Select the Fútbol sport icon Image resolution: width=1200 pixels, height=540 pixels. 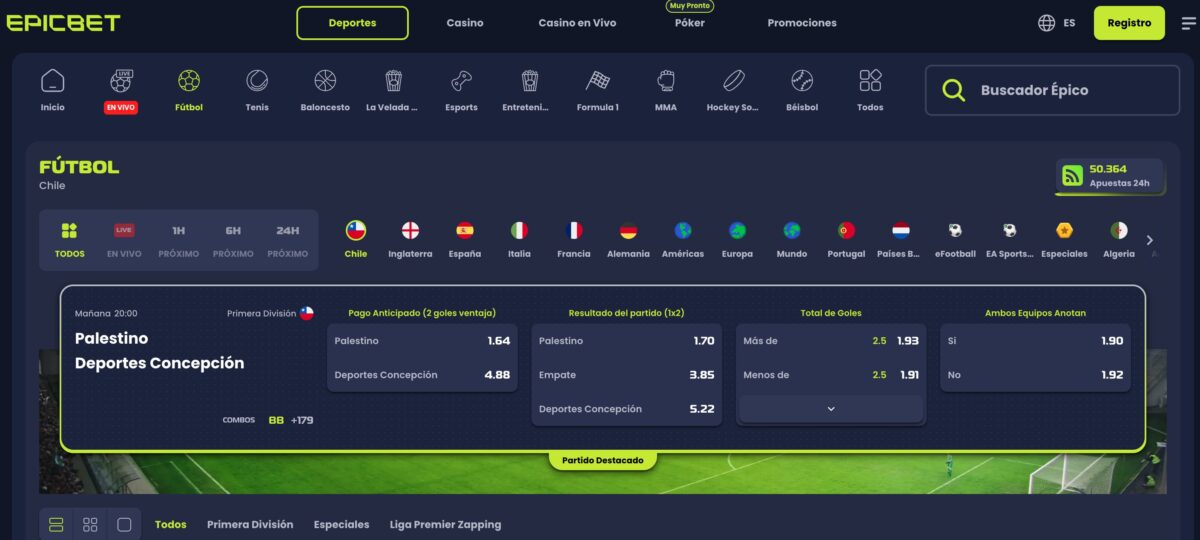(188, 90)
